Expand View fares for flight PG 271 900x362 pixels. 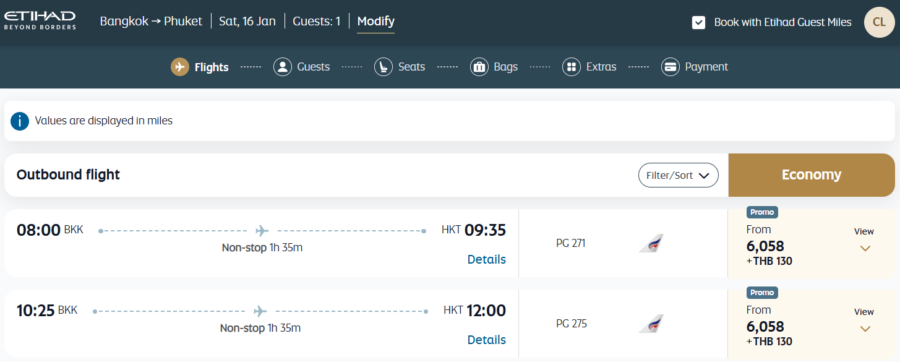pyautogui.click(x=864, y=240)
